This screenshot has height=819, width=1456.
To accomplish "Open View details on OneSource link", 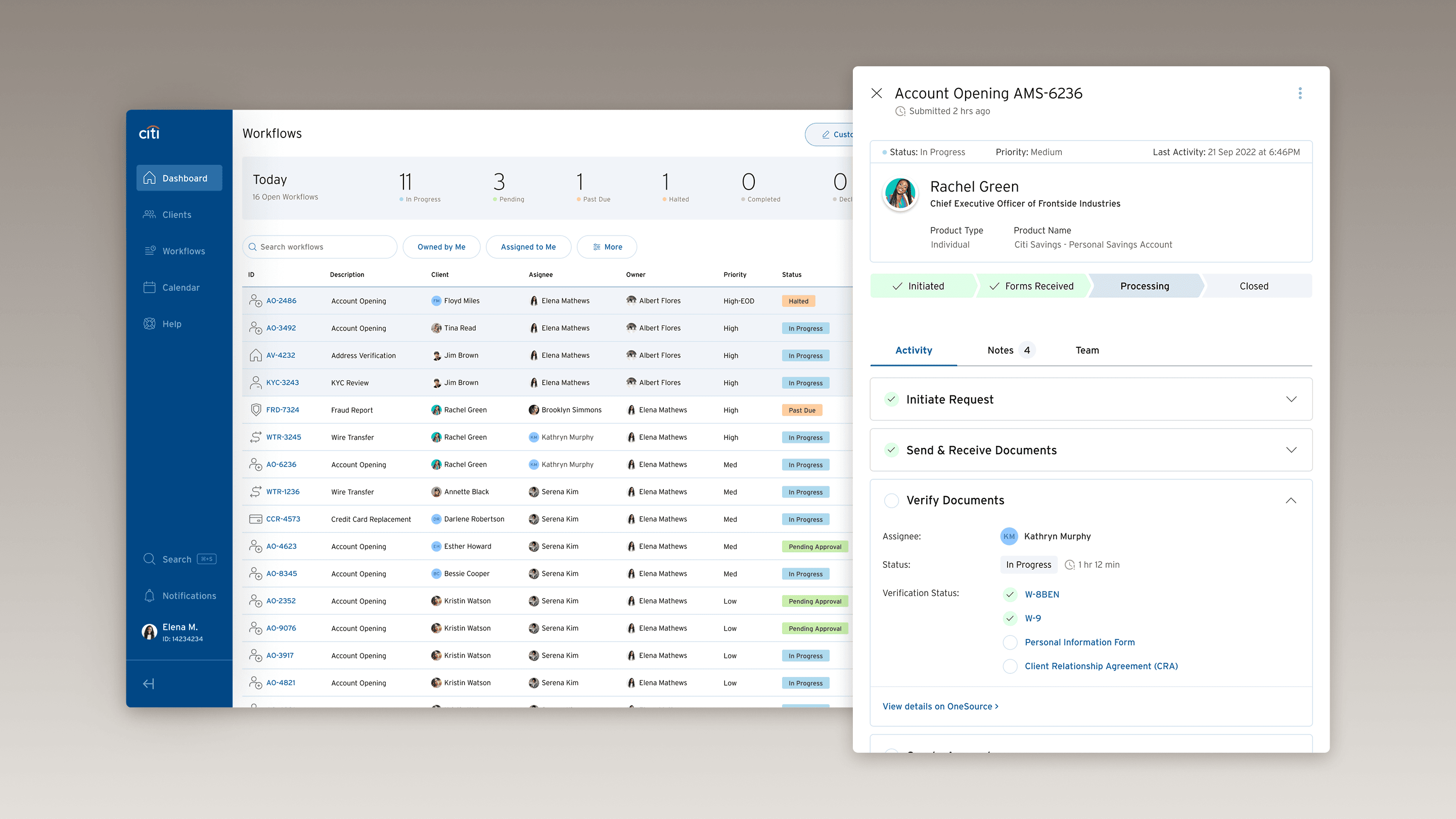I will (940, 707).
